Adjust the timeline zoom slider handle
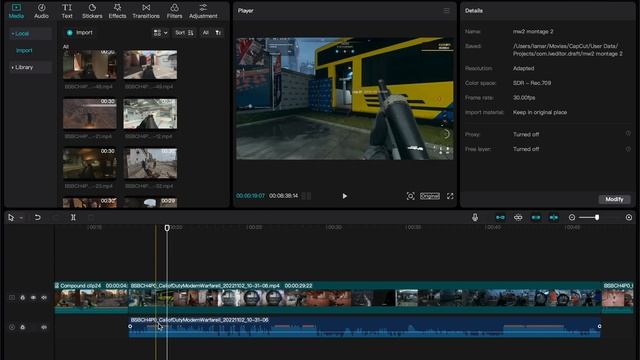640x360 pixels. (597, 218)
